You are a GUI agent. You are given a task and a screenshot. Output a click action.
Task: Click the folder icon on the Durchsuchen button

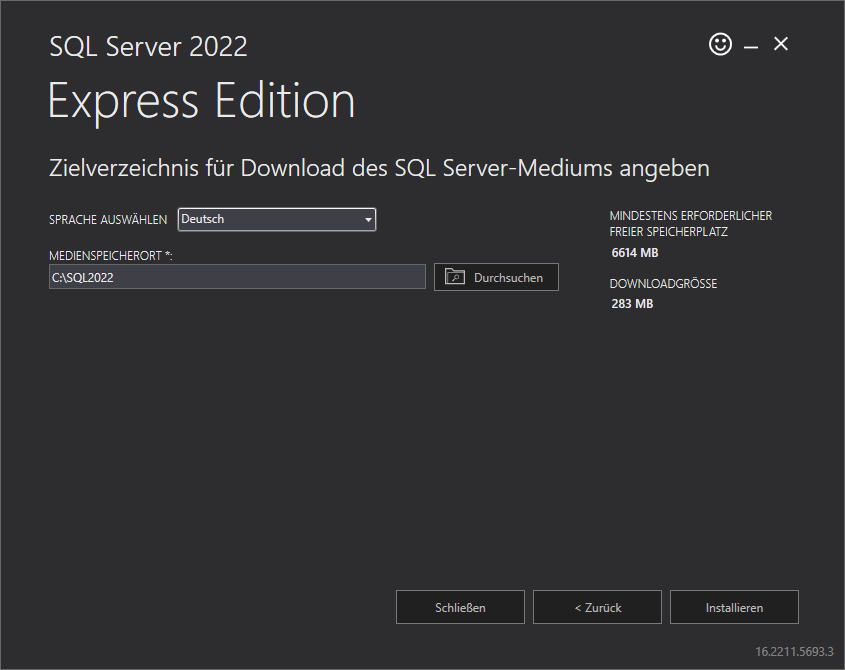[455, 277]
